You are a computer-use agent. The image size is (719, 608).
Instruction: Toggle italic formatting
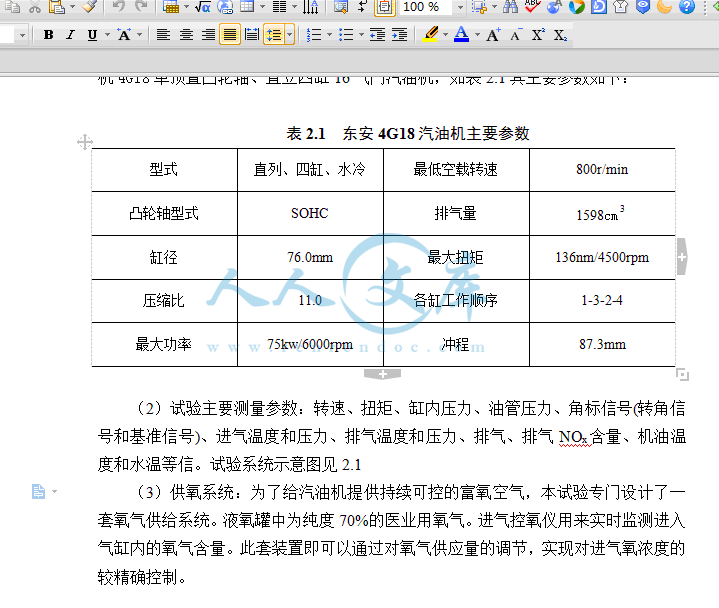pyautogui.click(x=70, y=35)
